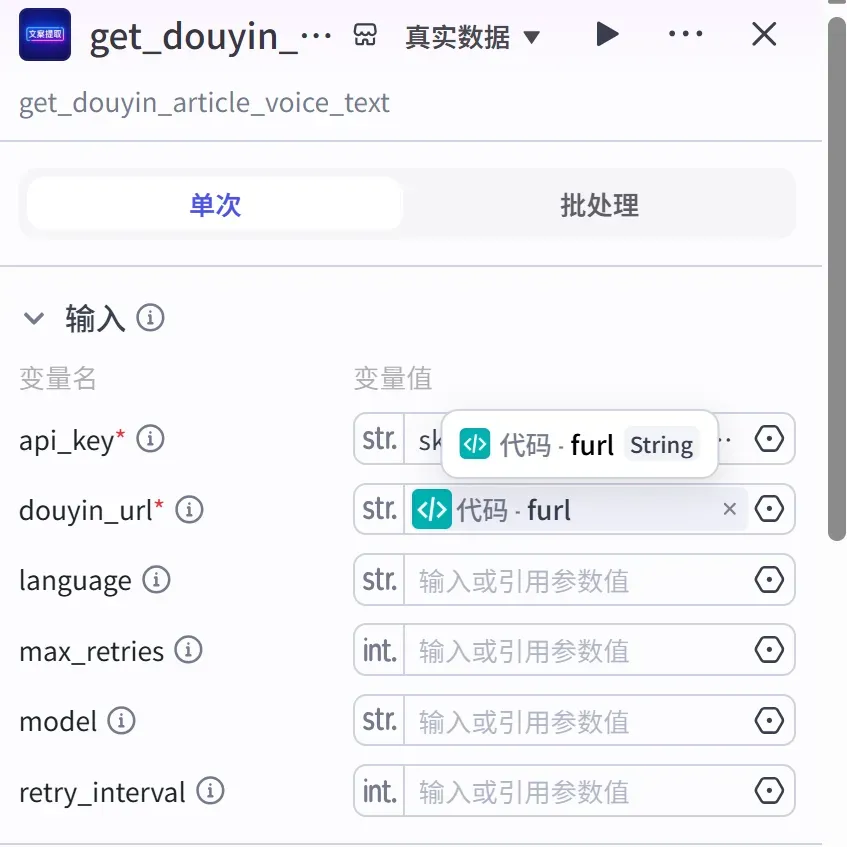The image size is (847, 847).
Task: Close the node configuration panel
Action: click(x=764, y=35)
